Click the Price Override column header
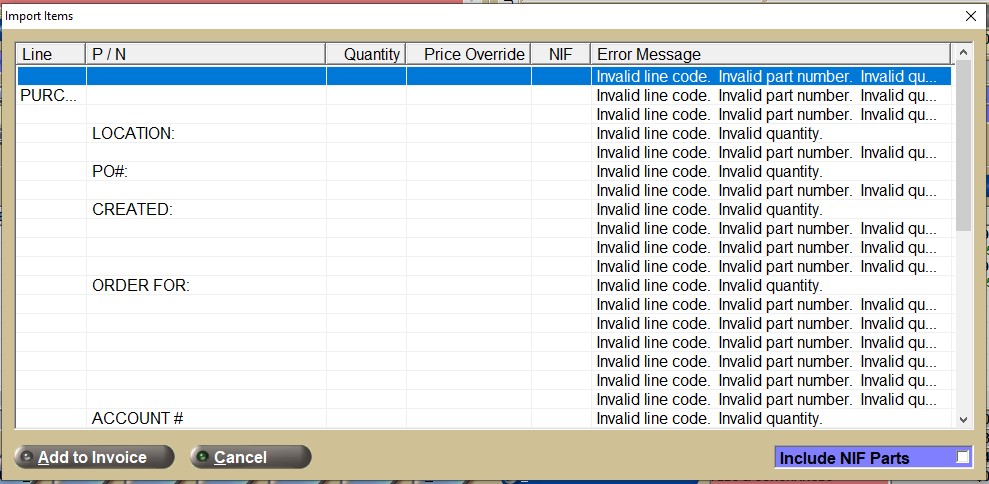Viewport: 989px width, 484px height. click(x=469, y=54)
